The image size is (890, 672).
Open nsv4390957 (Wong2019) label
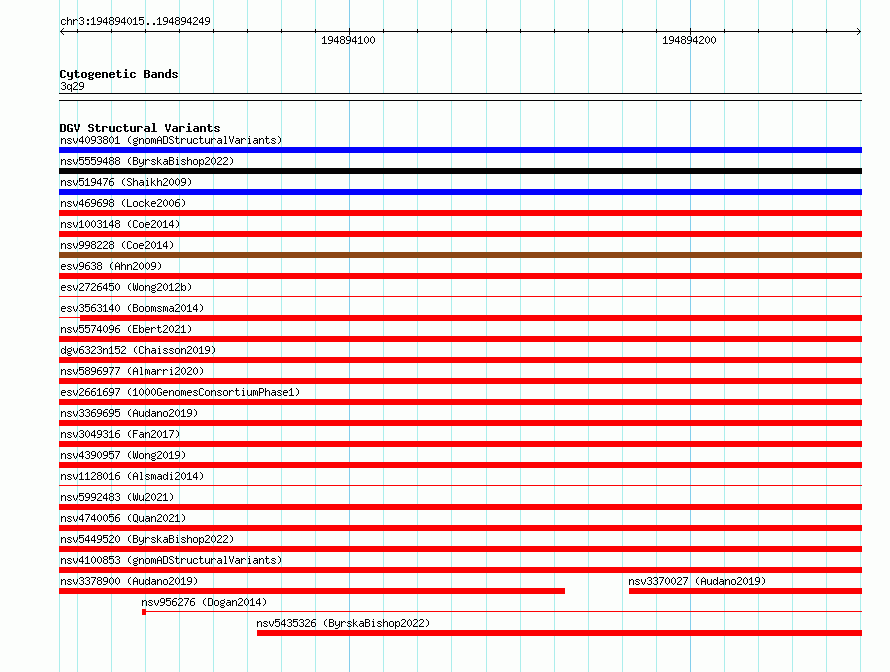pos(123,455)
